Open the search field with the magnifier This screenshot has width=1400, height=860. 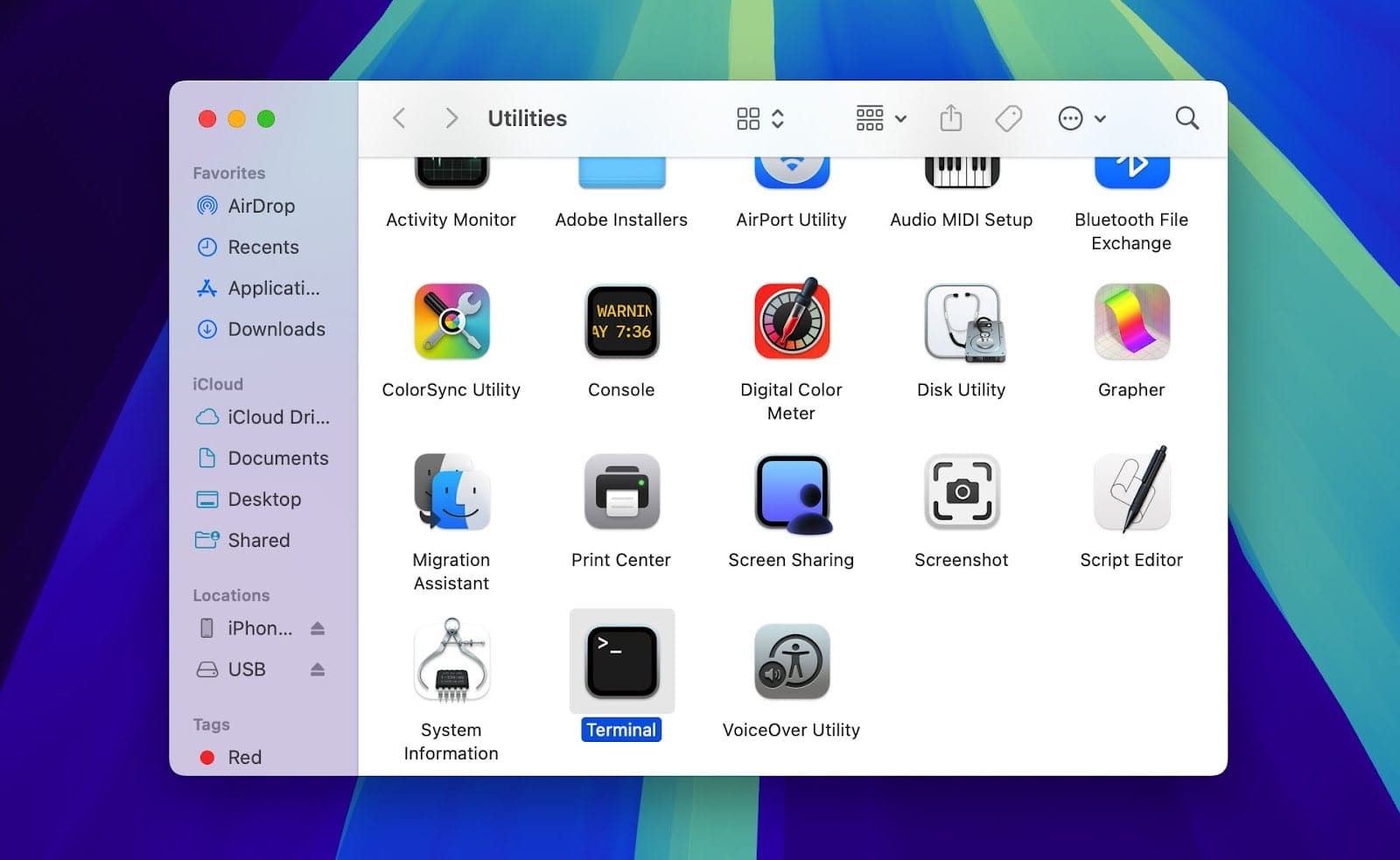pyautogui.click(x=1186, y=118)
